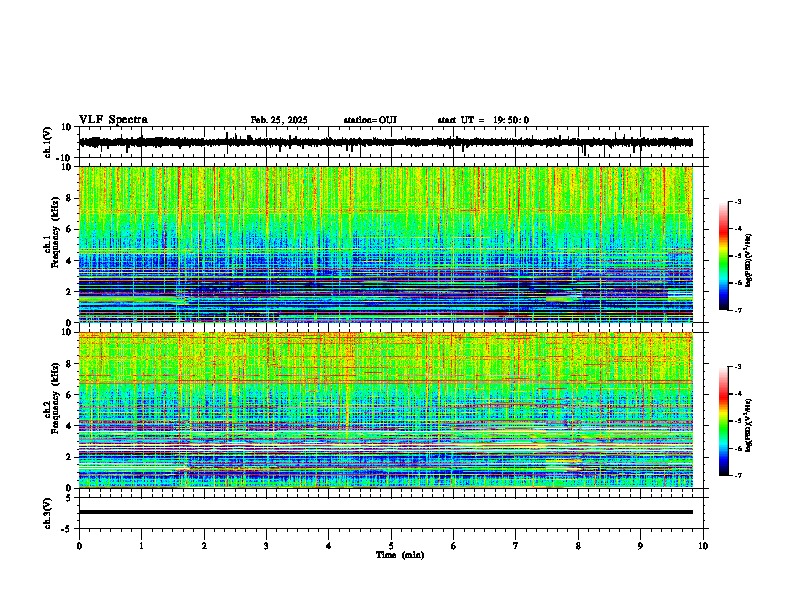This screenshot has width=792, height=612.
Task: Click the "station=OUI" label
Action: (x=370, y=120)
